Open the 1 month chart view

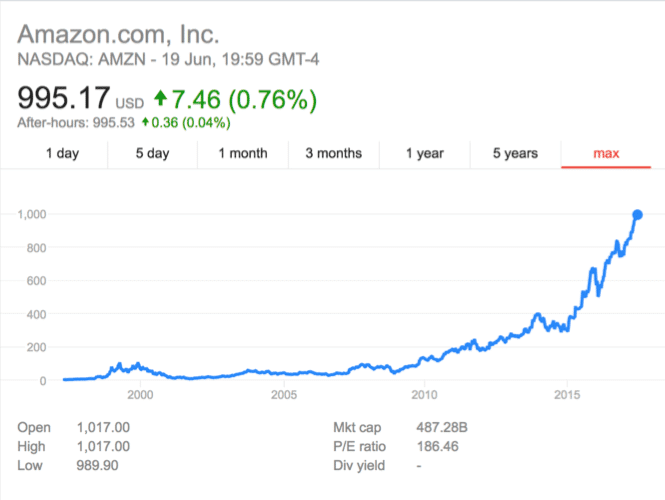pyautogui.click(x=243, y=153)
